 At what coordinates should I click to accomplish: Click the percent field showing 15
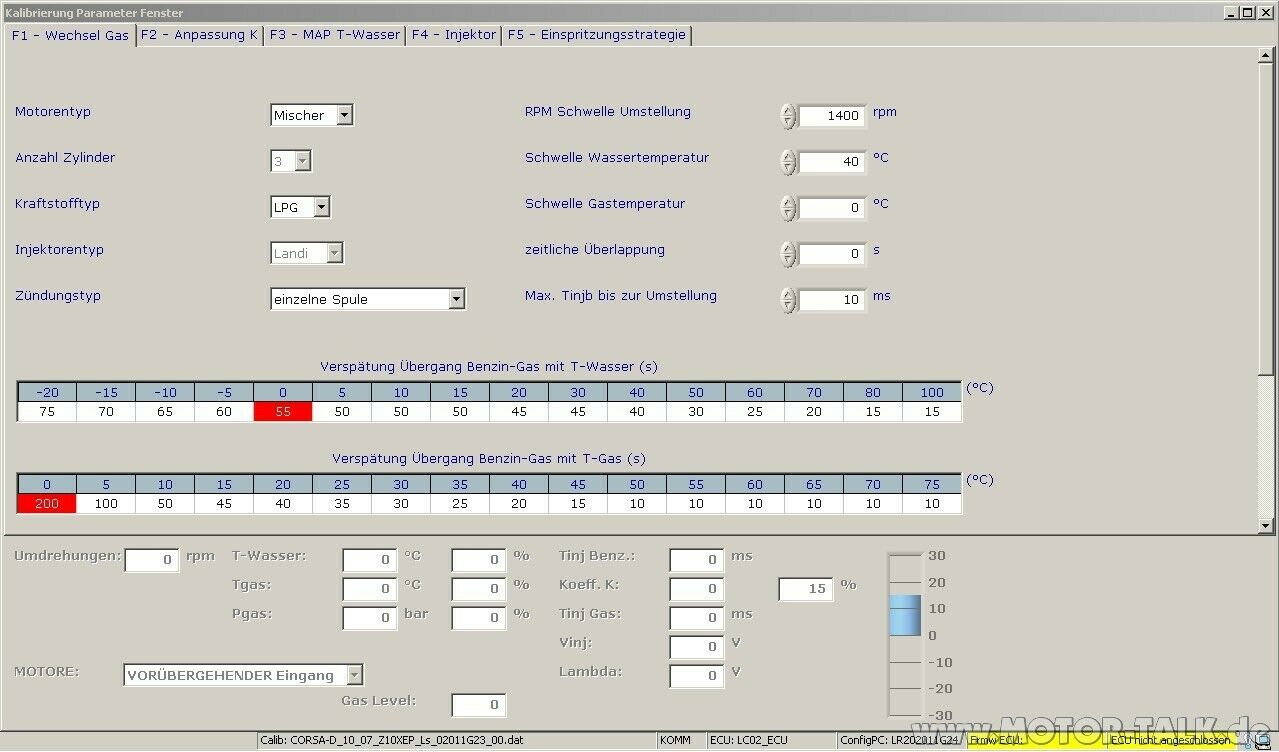806,589
